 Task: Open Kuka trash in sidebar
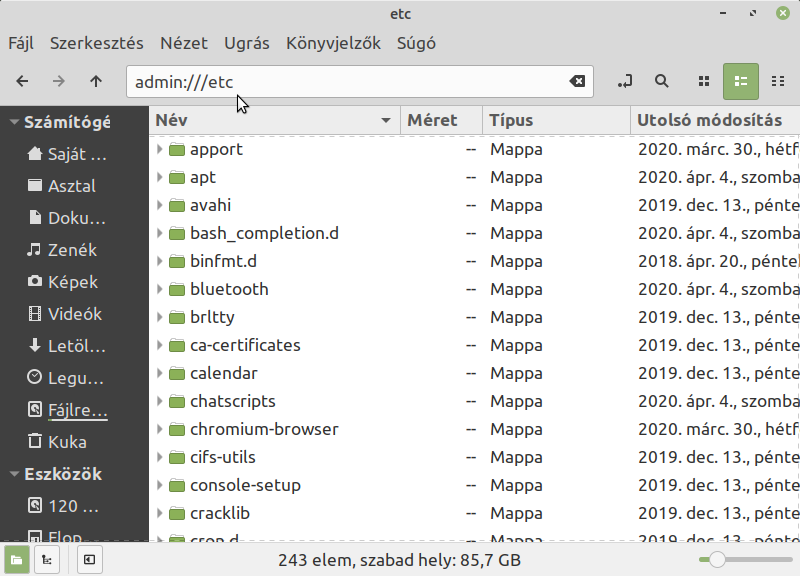pyautogui.click(x=57, y=442)
